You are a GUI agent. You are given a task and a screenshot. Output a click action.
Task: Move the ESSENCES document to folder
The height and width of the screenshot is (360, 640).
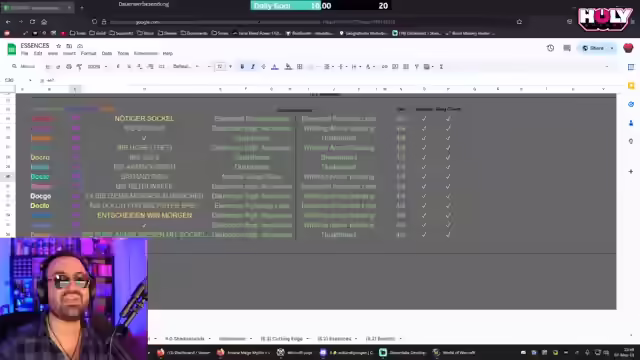69,46
